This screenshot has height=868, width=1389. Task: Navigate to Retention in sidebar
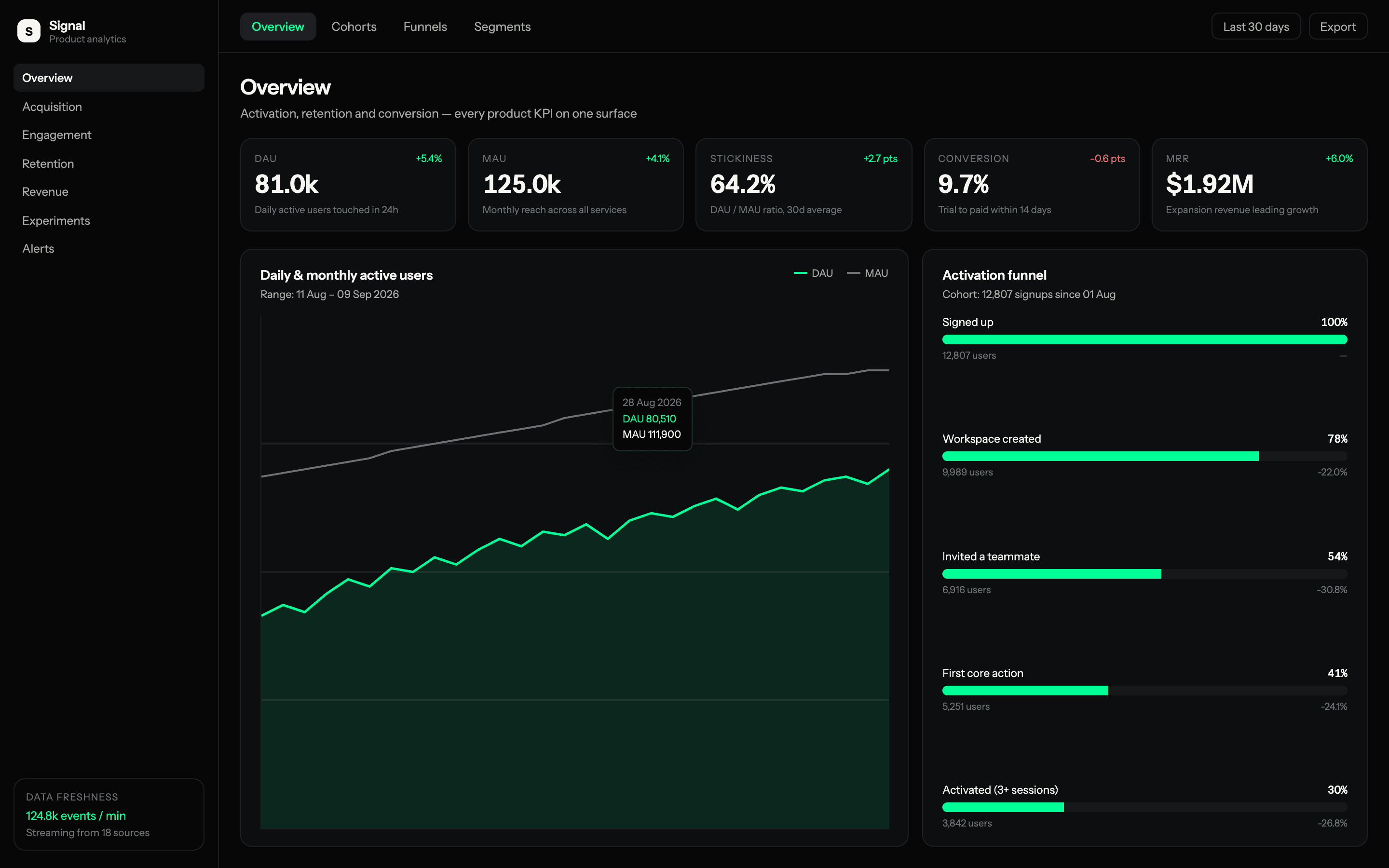(109, 163)
